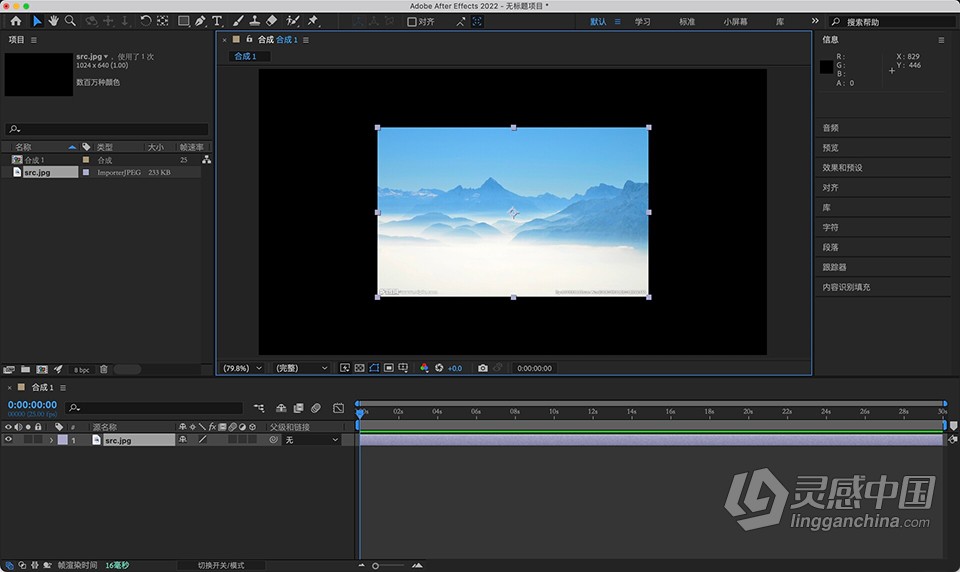
Task: Toggle the composition viewer lock icon
Action: click(249, 39)
